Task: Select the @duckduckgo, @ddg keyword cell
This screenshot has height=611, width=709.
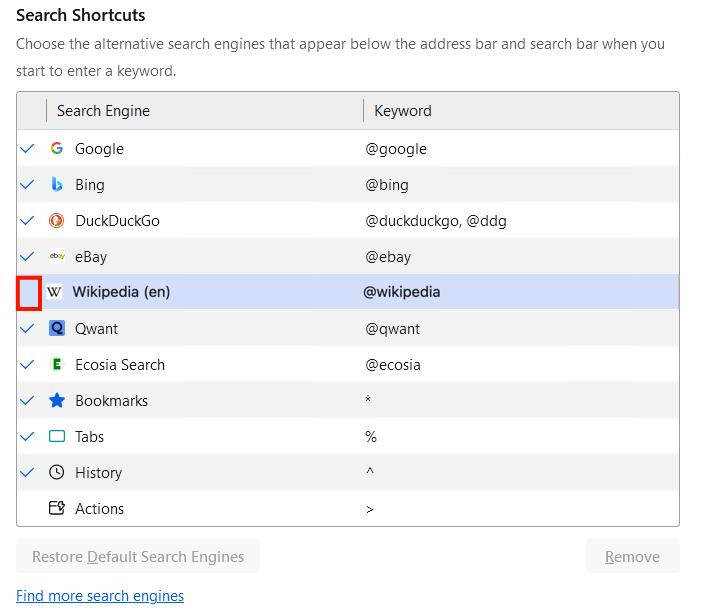Action: (x=435, y=221)
